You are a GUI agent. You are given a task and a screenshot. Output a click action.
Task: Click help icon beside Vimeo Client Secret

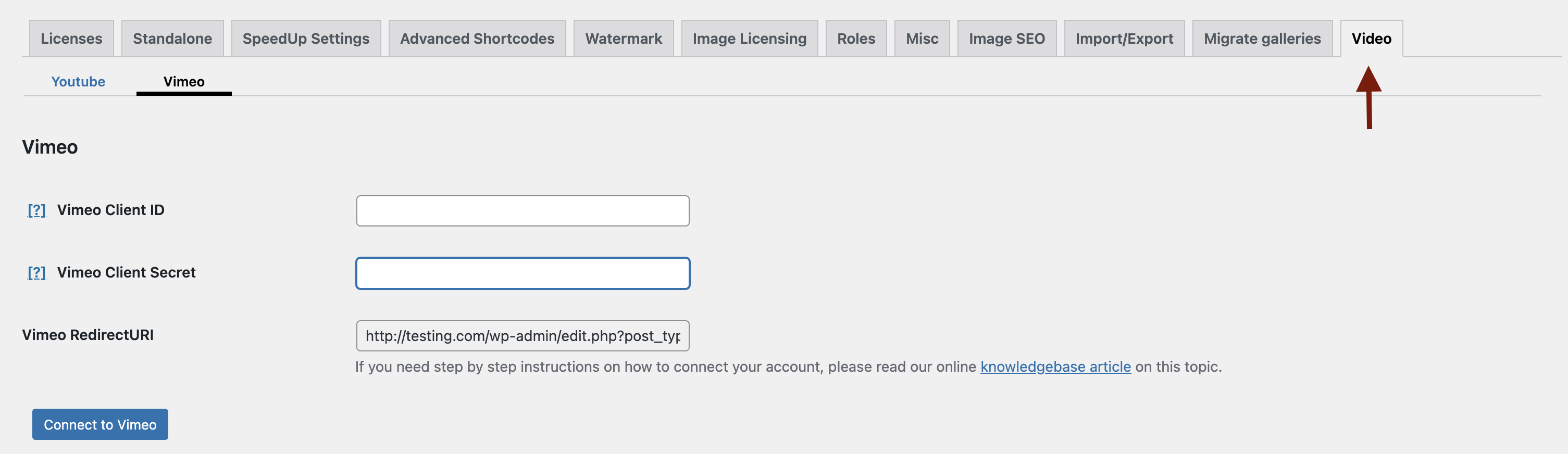(x=36, y=273)
